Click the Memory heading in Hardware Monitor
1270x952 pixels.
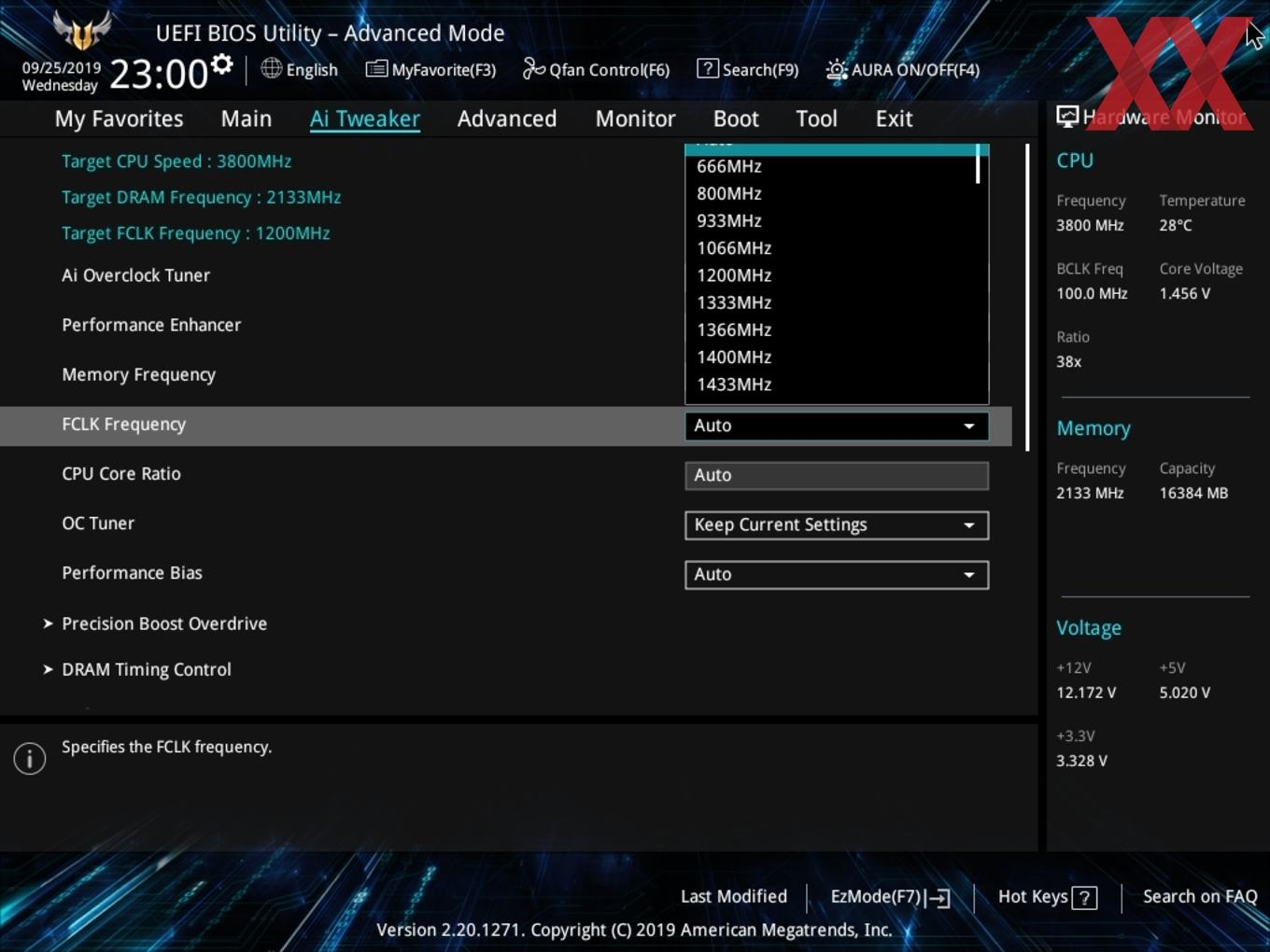coord(1094,428)
